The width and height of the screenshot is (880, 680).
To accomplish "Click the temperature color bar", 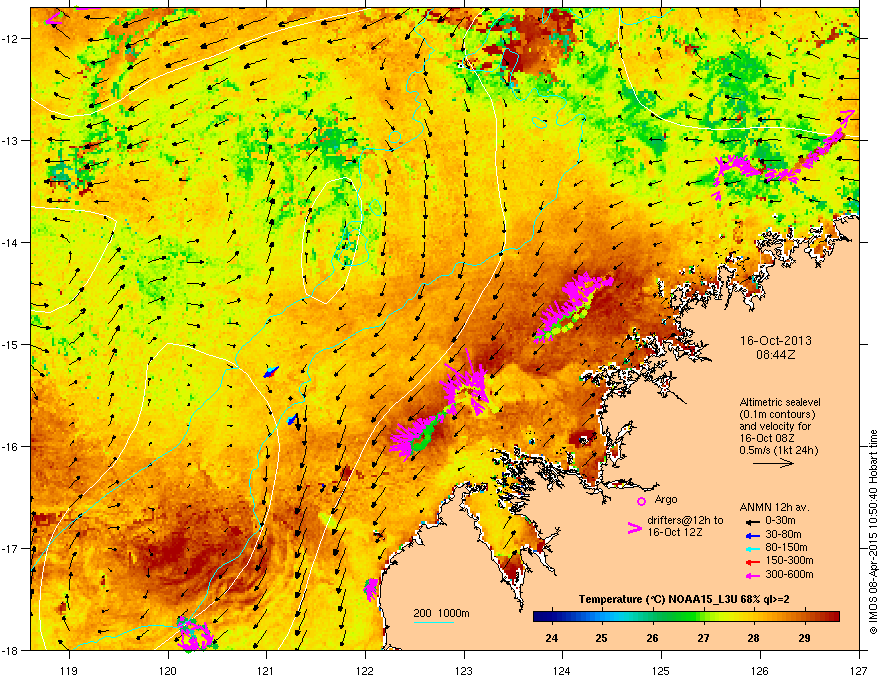I will tap(686, 617).
